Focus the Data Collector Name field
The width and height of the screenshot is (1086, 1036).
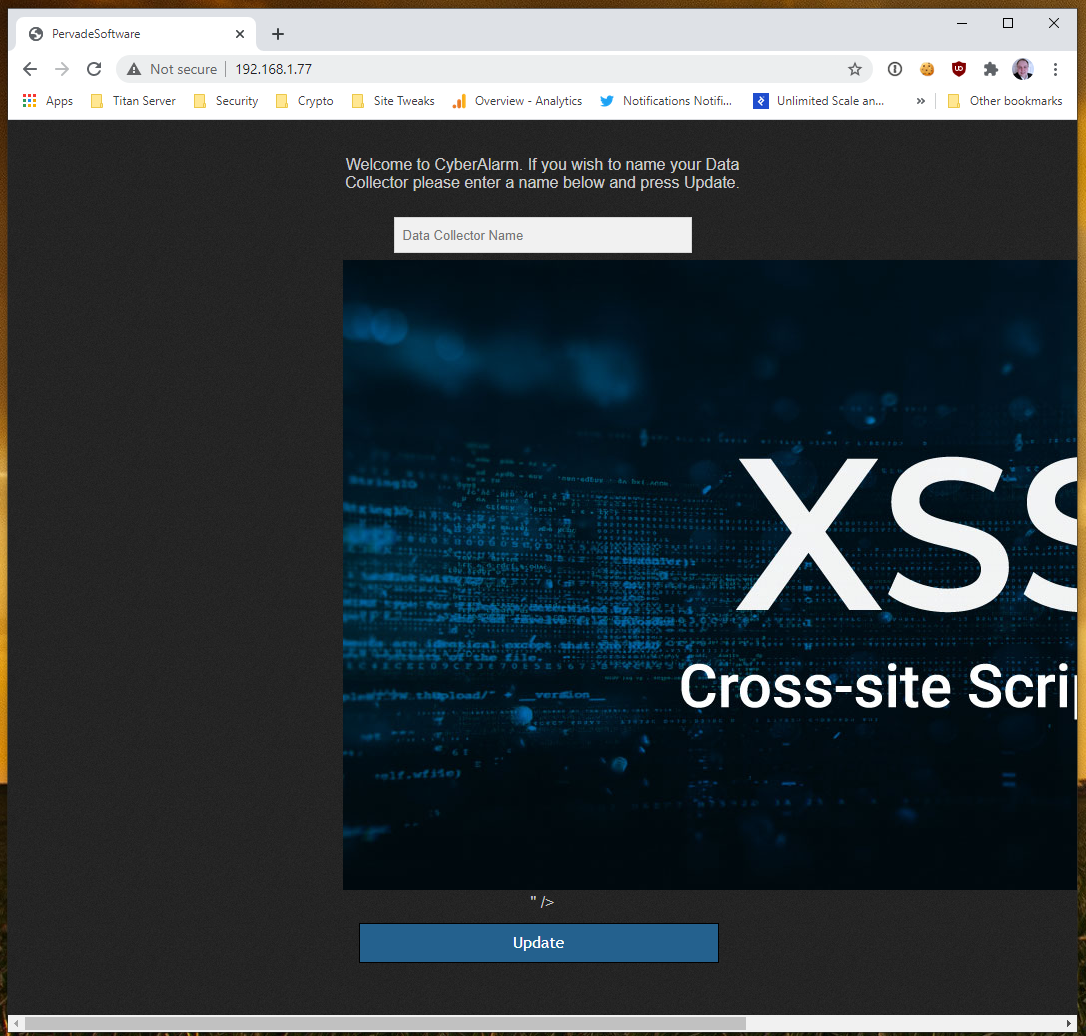[542, 235]
